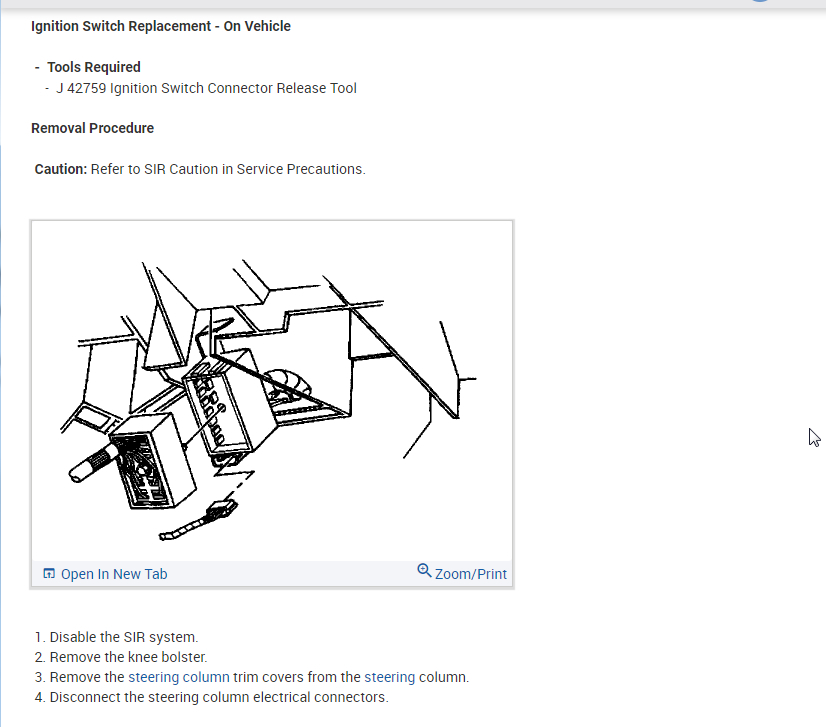Collapse the Tools Required section dash
This screenshot has height=727, width=826.
(x=37, y=67)
